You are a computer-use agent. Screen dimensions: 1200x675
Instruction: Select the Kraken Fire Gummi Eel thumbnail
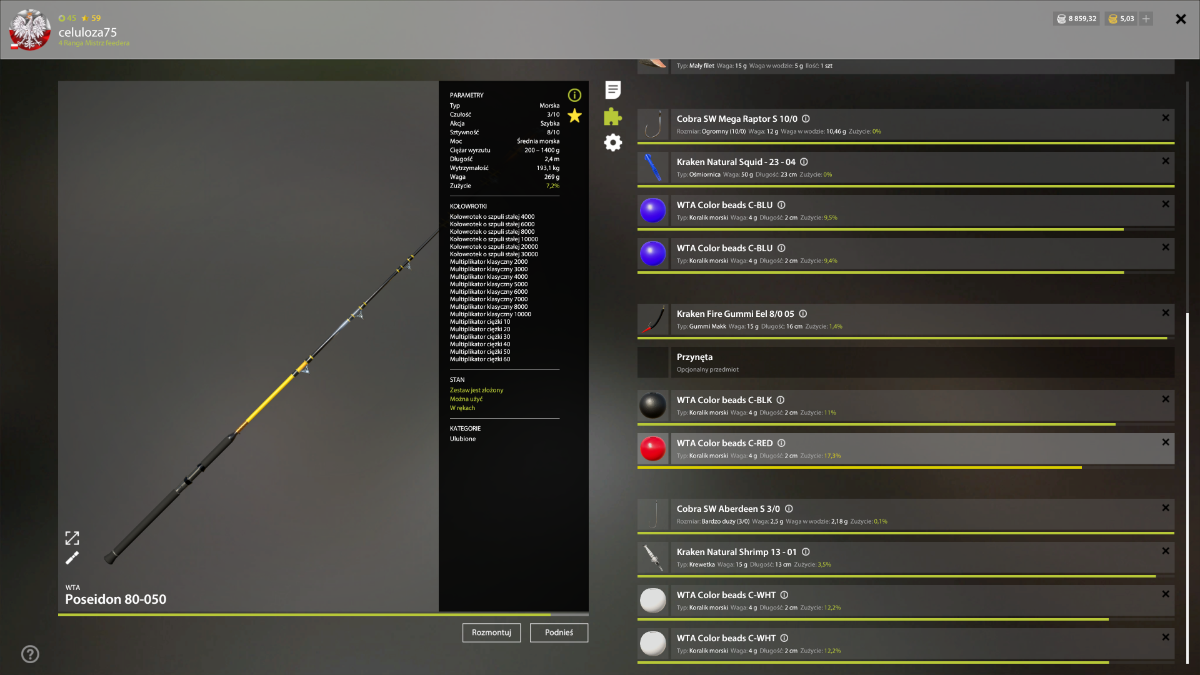click(653, 320)
